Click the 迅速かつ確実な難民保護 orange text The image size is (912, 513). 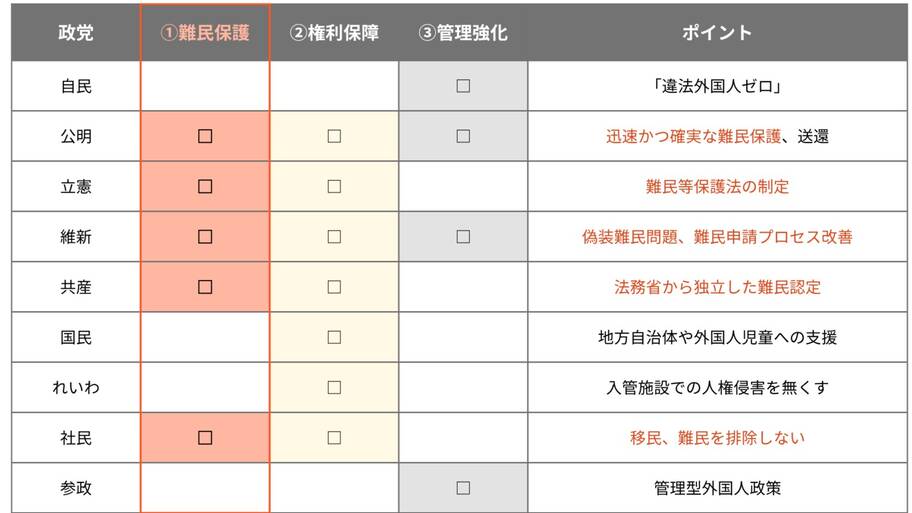[693, 137]
